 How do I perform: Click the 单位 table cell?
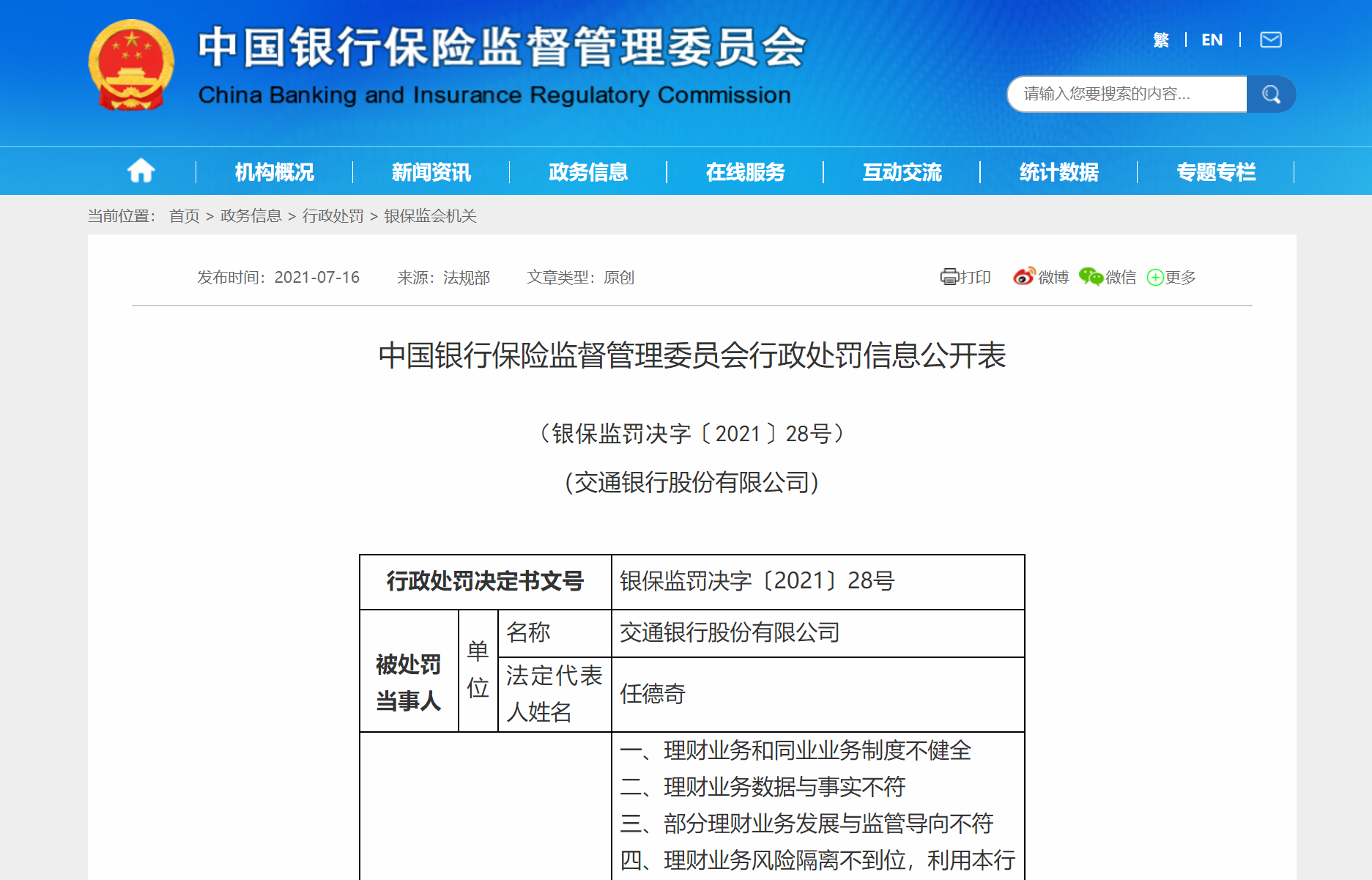(478, 669)
